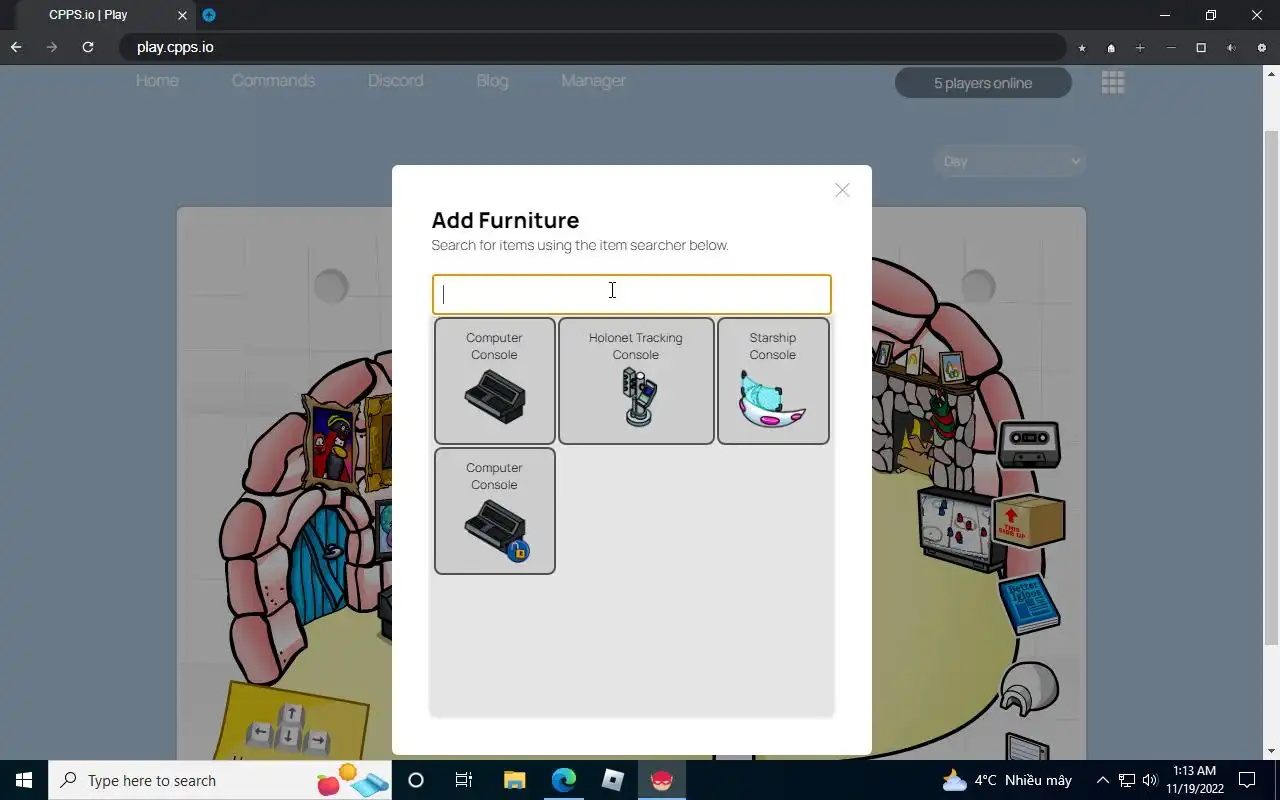Open Task View

click(464, 780)
